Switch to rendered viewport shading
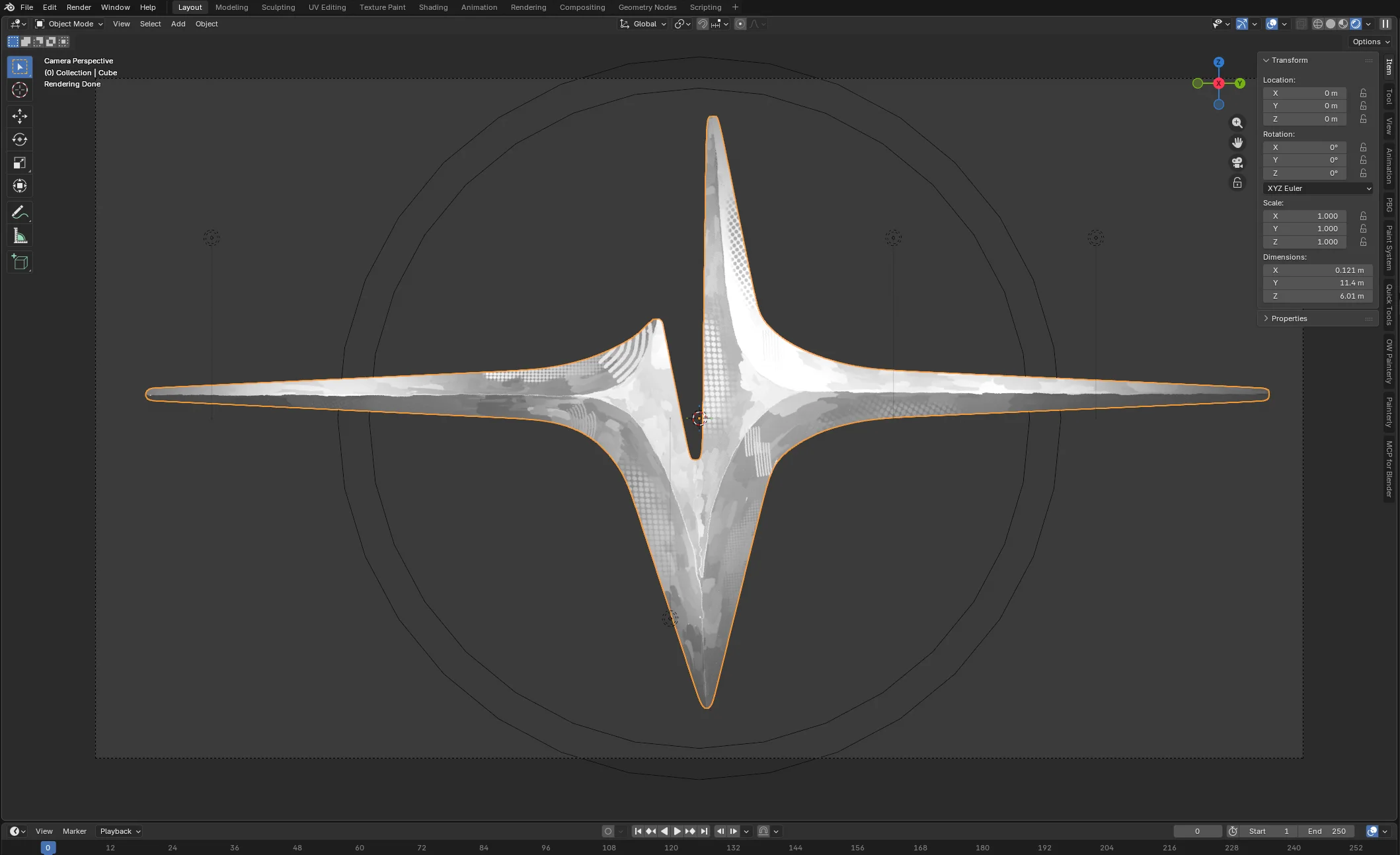The width and height of the screenshot is (1400, 855). [1356, 24]
